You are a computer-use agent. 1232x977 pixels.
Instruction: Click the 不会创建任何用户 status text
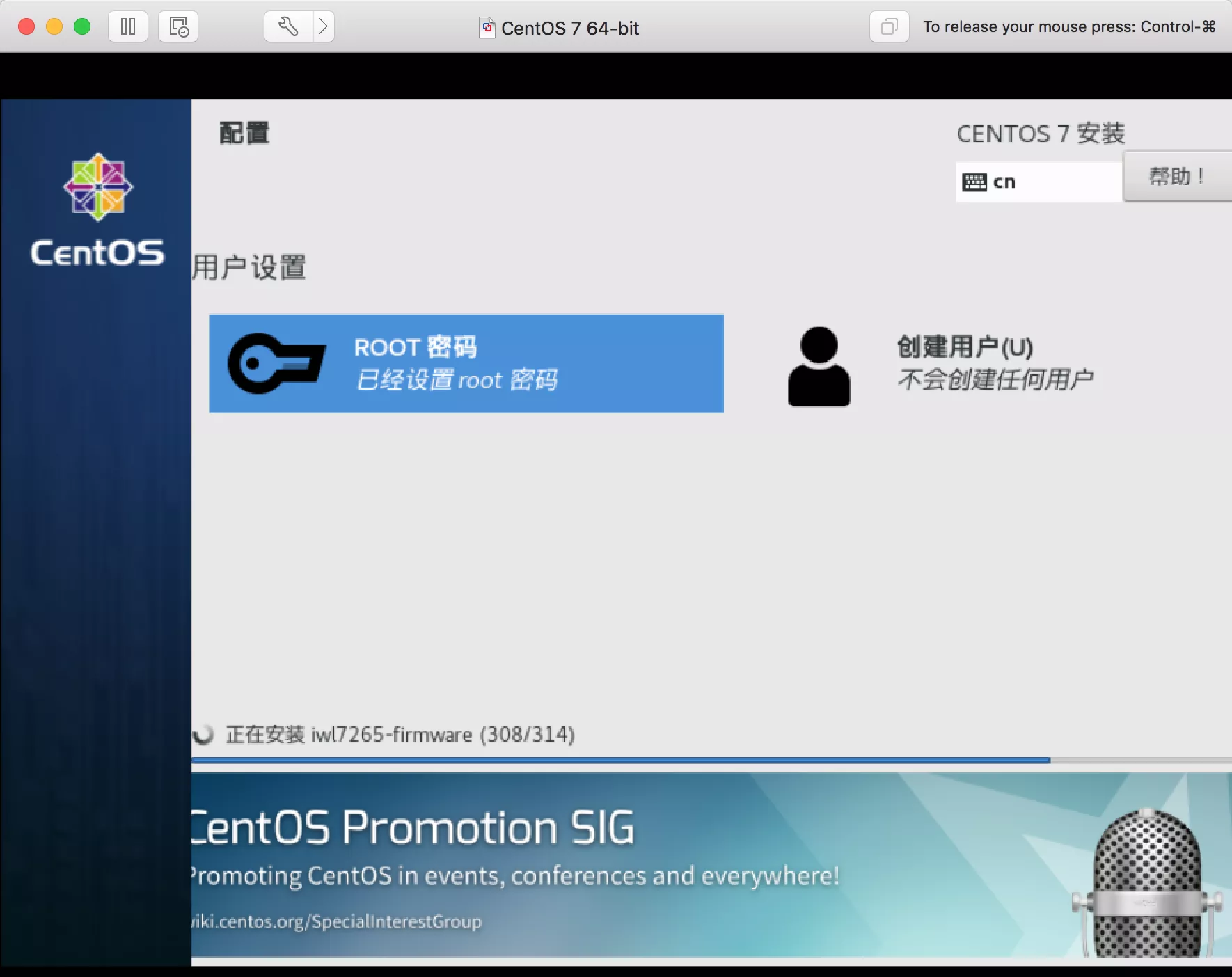pyautogui.click(x=995, y=380)
